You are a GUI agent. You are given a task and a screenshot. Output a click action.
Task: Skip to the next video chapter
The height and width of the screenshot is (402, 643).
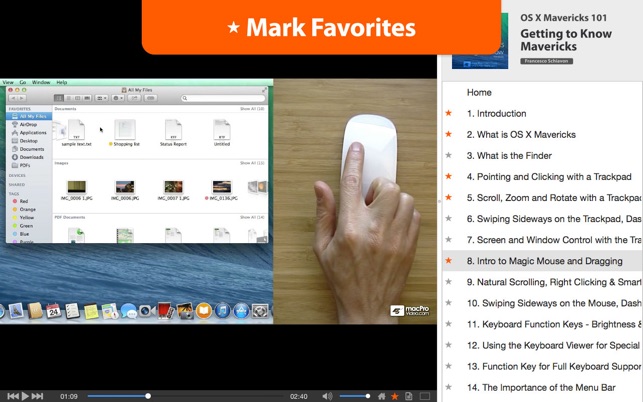[37, 396]
